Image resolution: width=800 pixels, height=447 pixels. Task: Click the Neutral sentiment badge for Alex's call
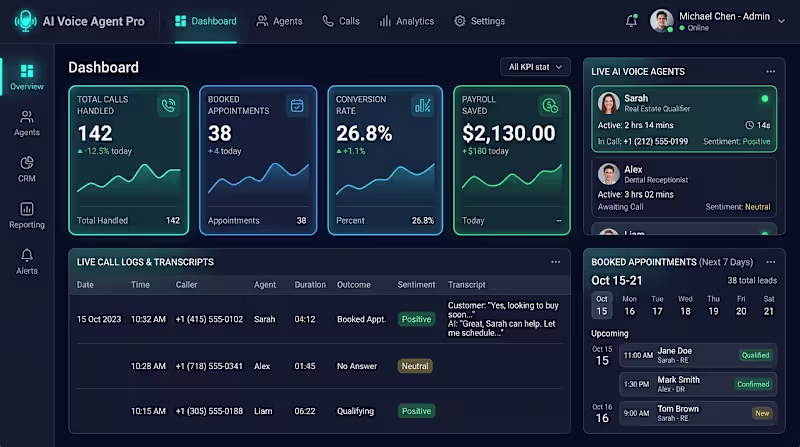pos(415,366)
